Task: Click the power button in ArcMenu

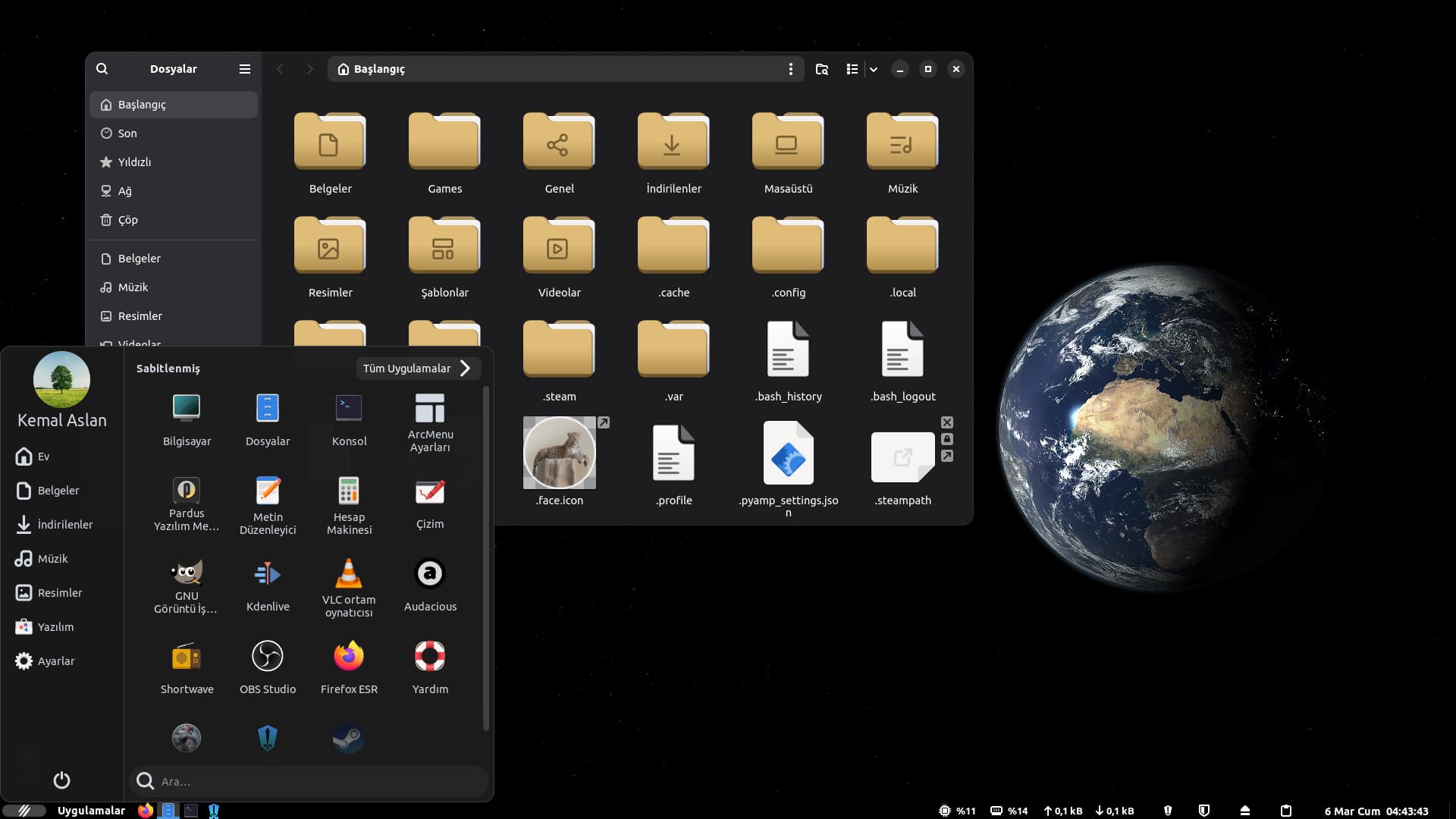Action: pyautogui.click(x=61, y=780)
